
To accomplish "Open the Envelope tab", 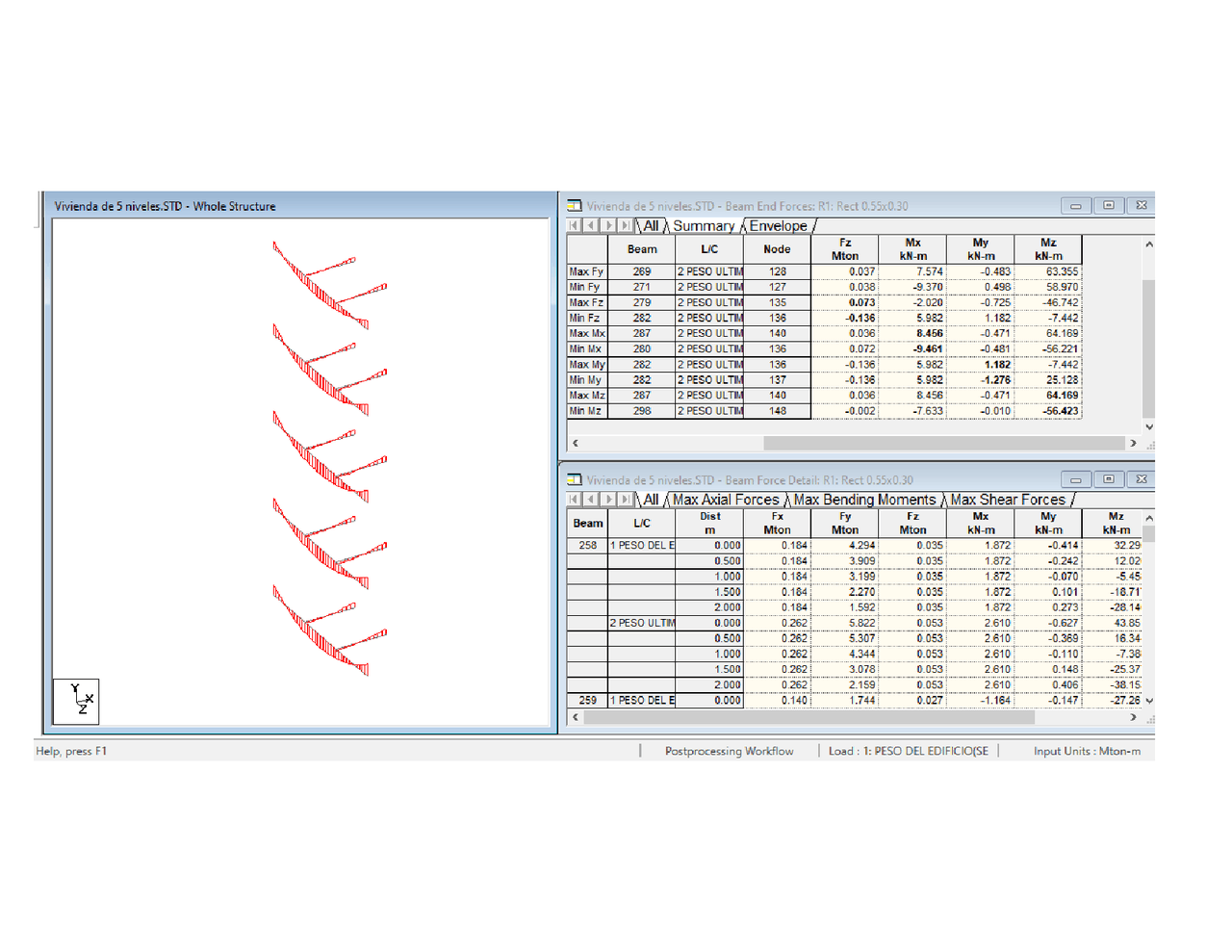I will coord(777,225).
